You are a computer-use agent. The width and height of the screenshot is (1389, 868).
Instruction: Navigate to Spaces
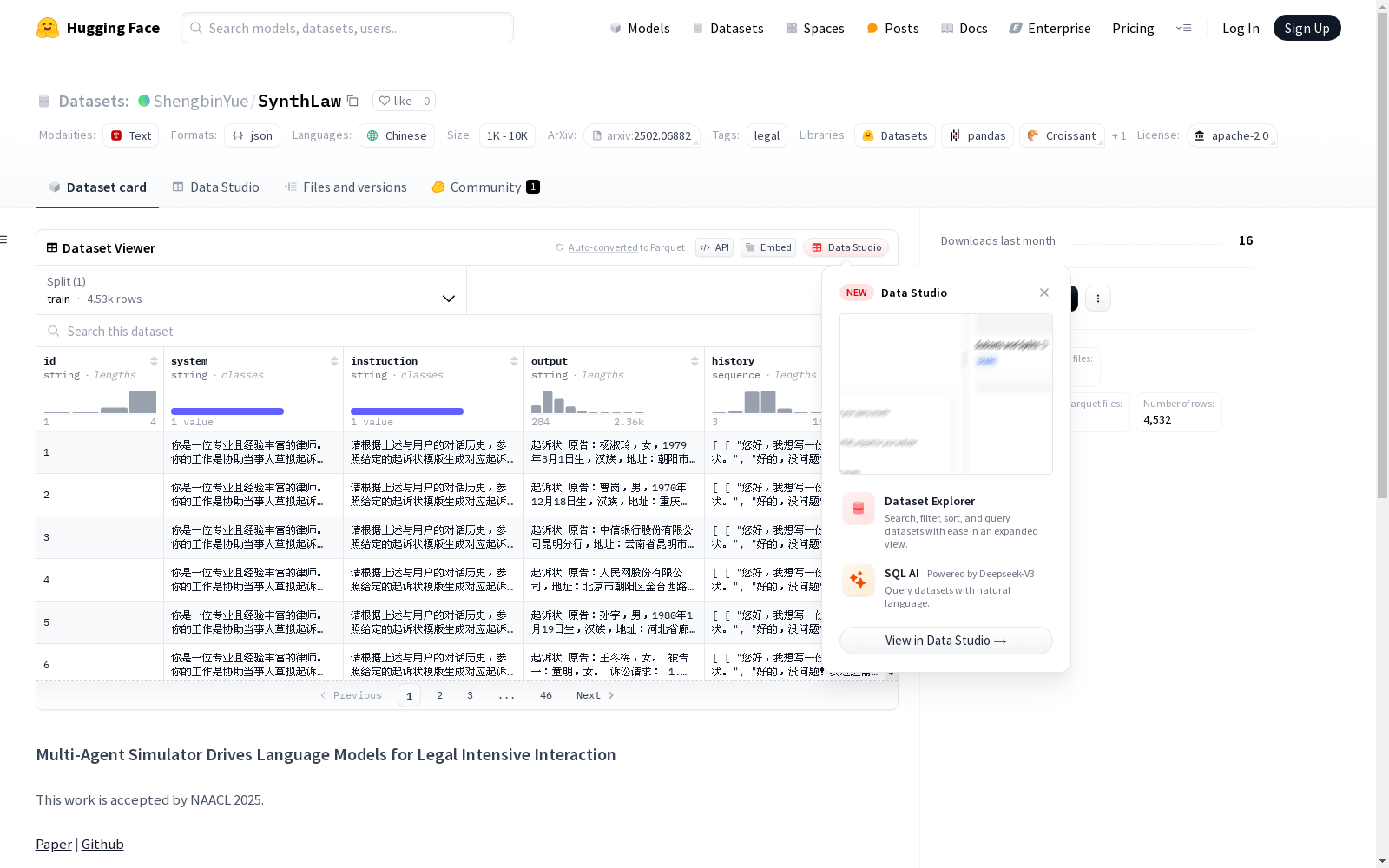[814, 28]
